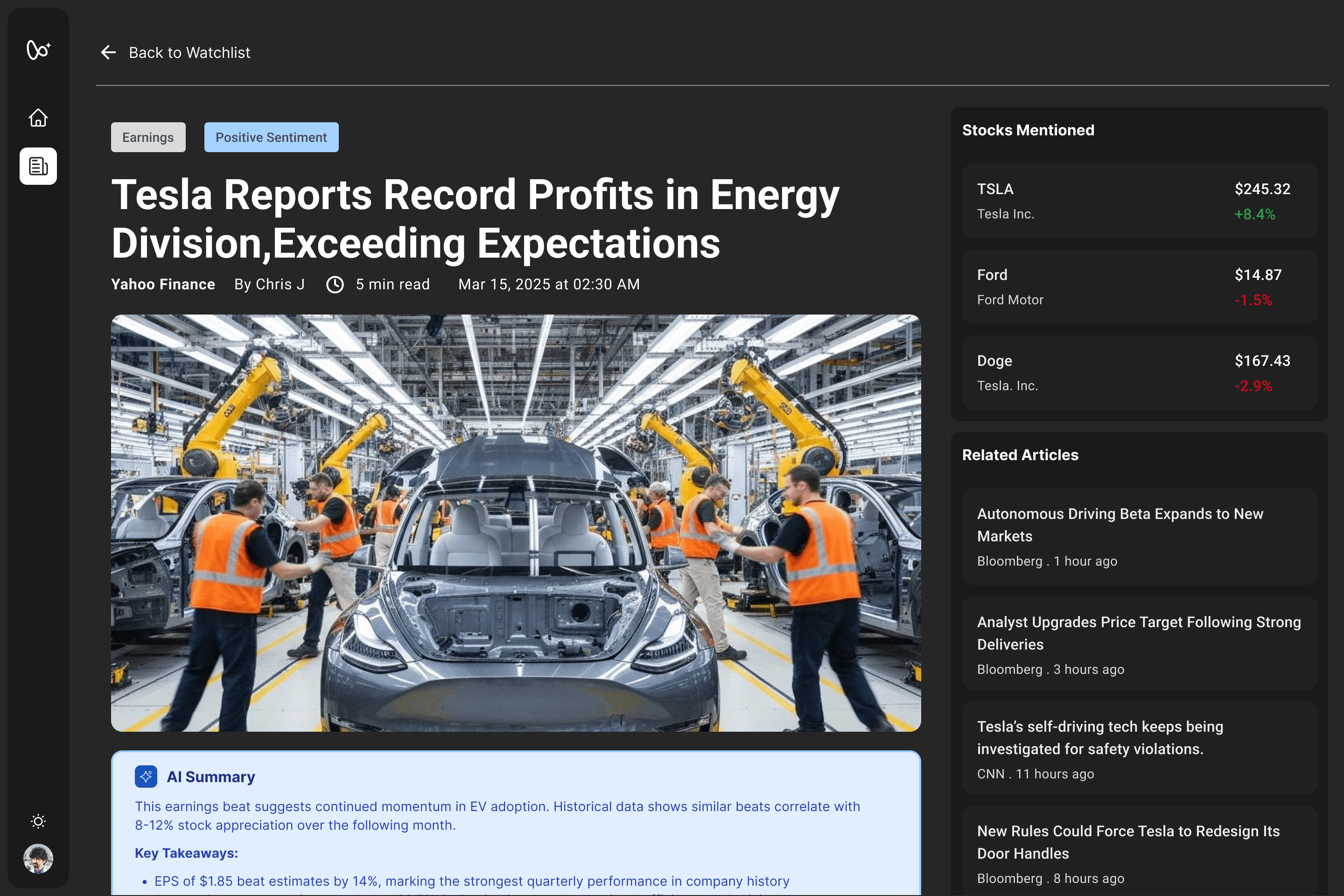Screen dimensions: 1344x896
Task: Open the Home icon in sidebar
Action: 38,118
